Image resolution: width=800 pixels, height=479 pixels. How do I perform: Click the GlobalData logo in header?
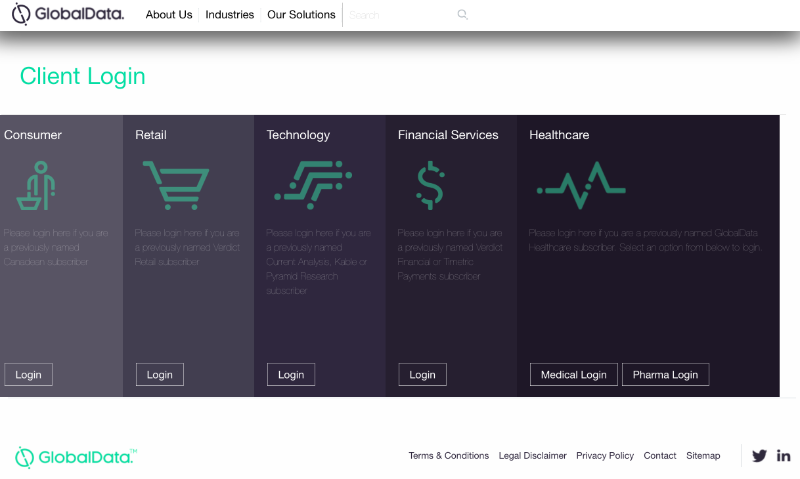click(68, 14)
